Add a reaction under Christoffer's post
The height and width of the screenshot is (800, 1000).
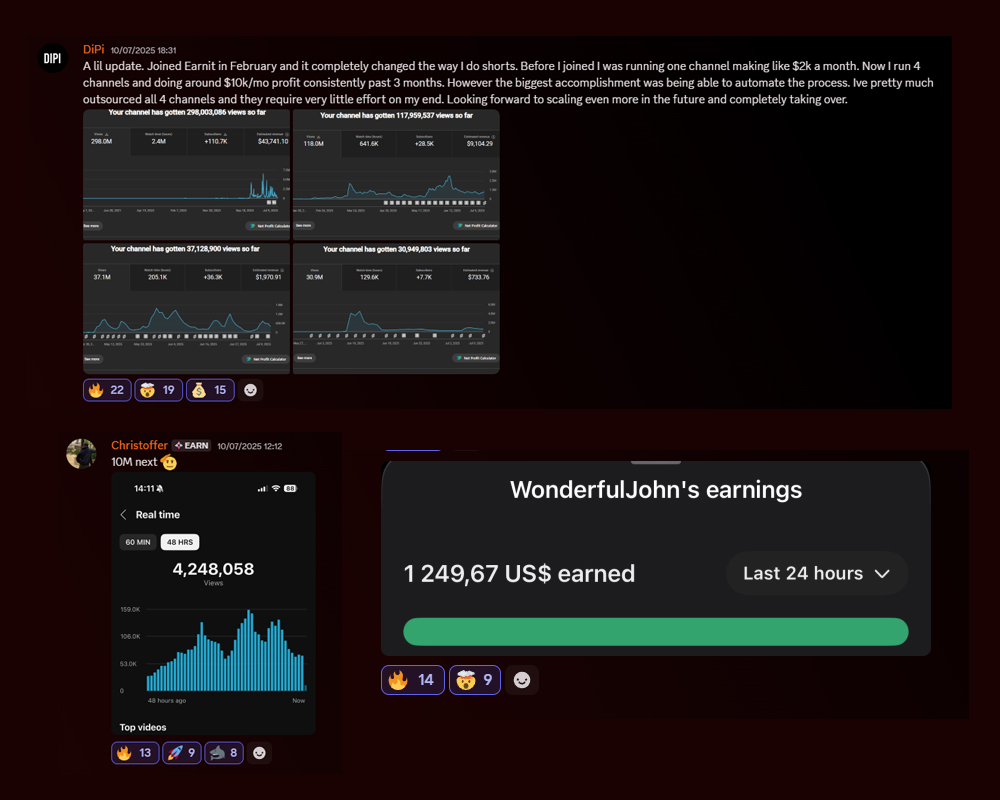coord(259,753)
